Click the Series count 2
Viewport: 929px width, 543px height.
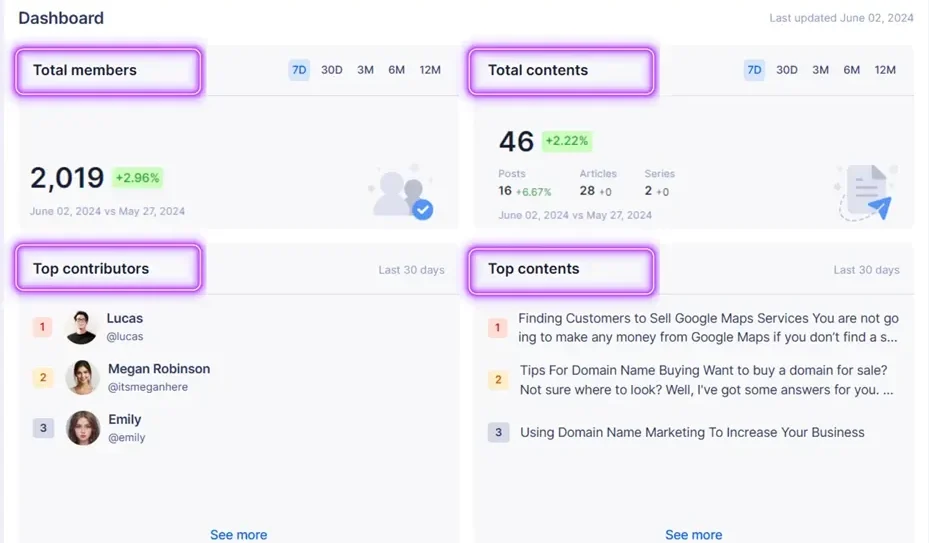648,191
